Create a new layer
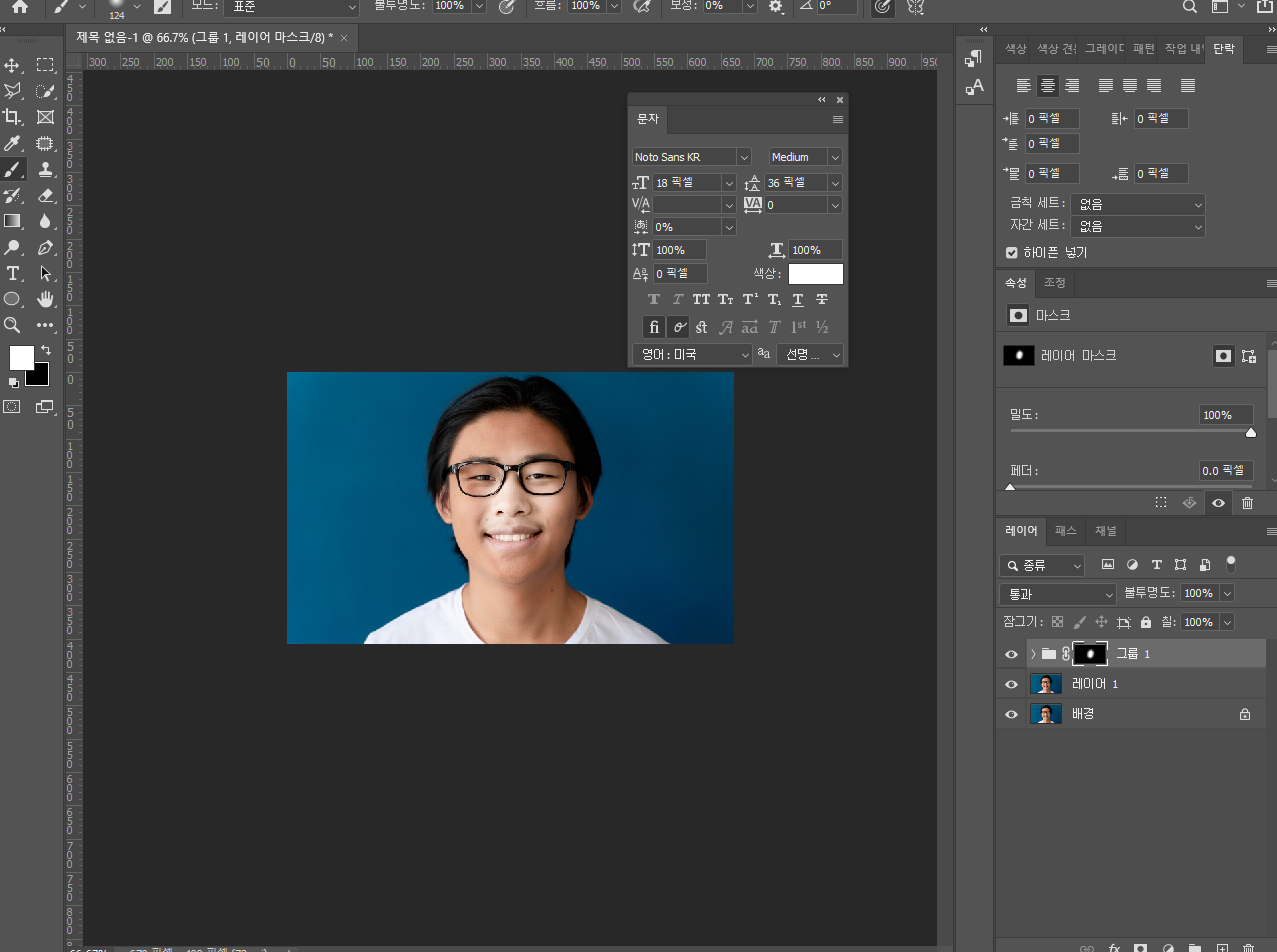The width and height of the screenshot is (1277, 952). pos(1221,946)
